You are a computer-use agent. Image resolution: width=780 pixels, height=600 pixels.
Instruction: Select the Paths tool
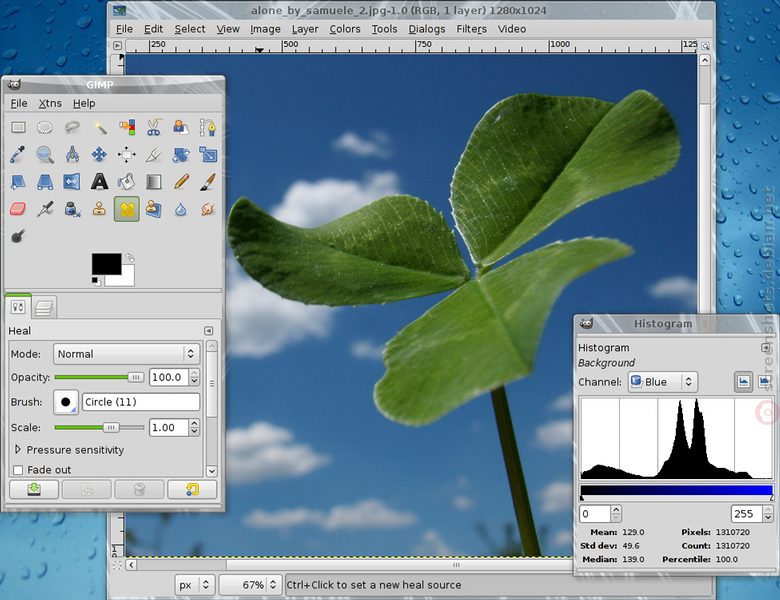207,127
